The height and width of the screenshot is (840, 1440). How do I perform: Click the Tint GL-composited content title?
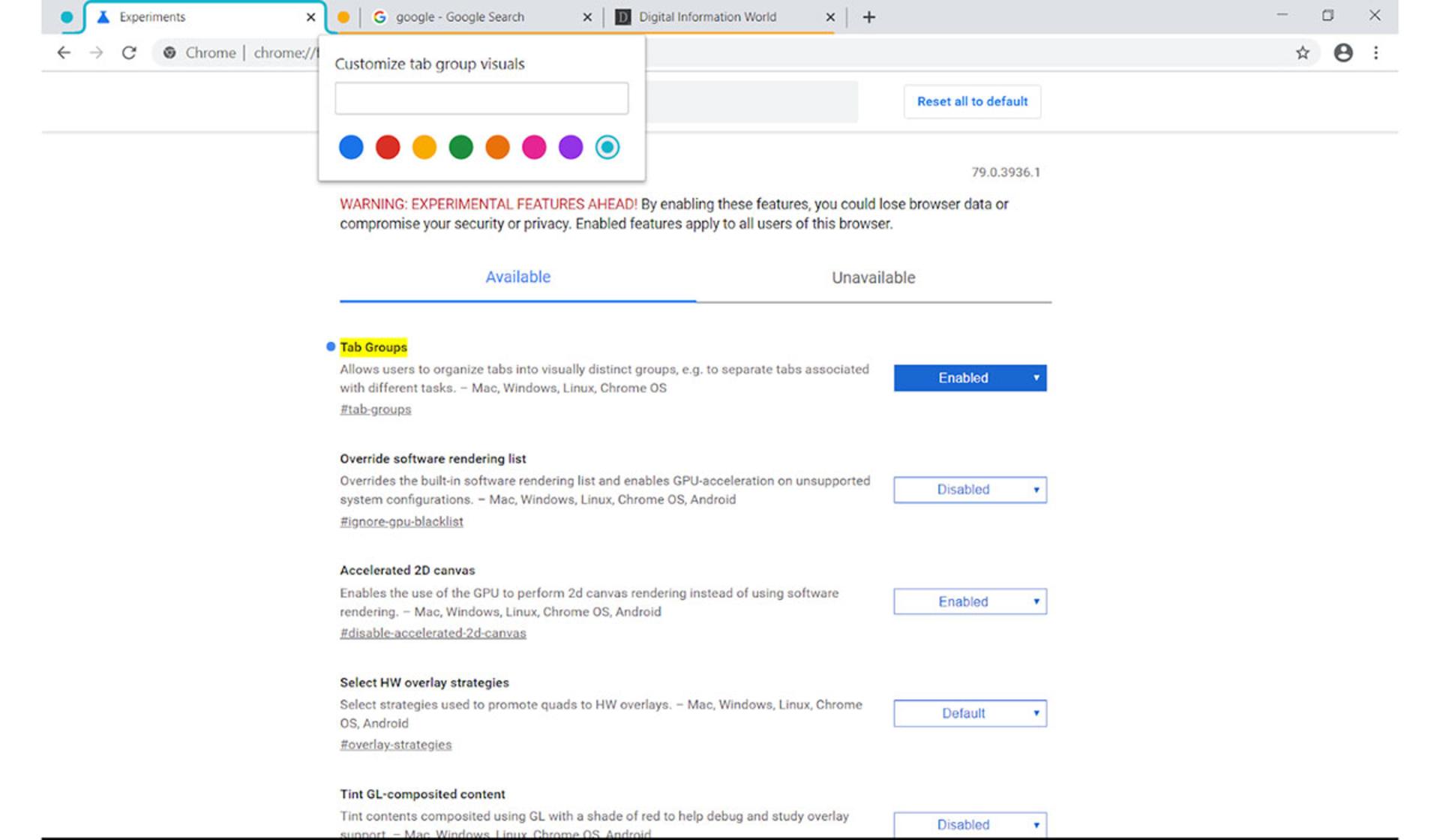point(422,794)
